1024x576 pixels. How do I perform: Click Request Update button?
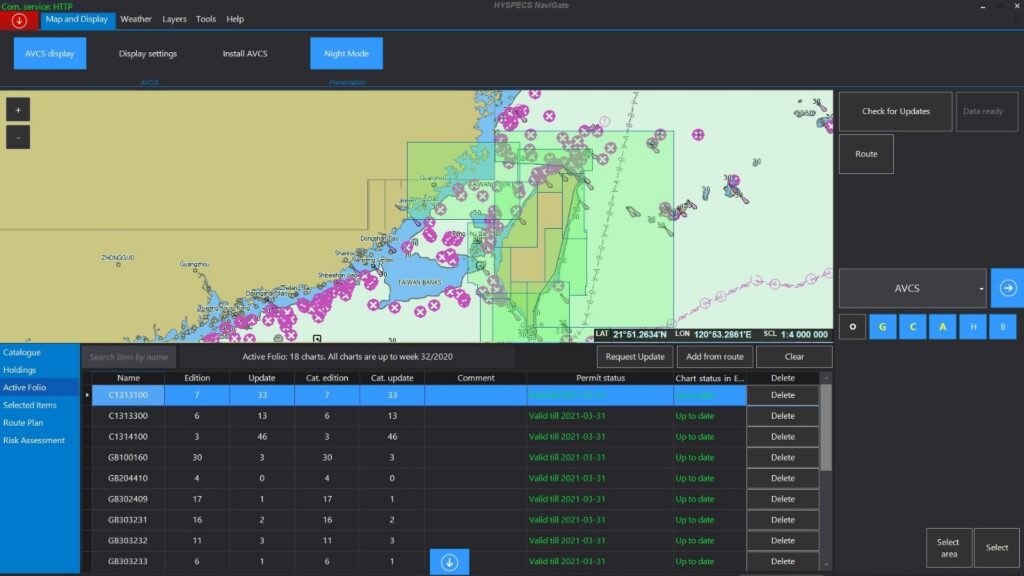pos(635,357)
